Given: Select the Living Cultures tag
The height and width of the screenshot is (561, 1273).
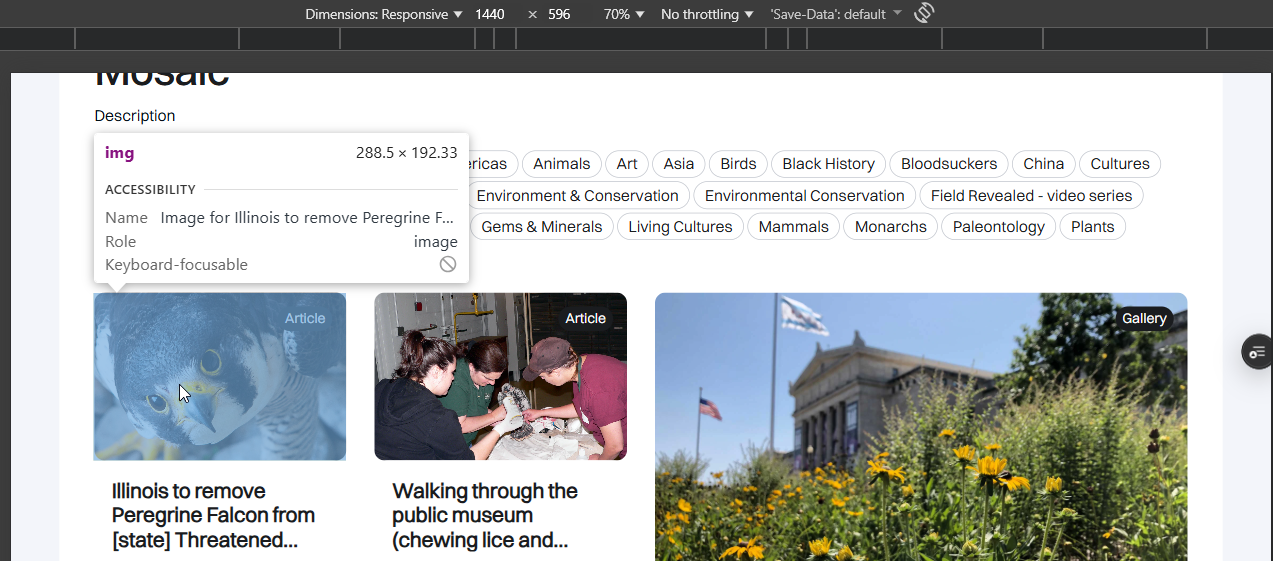Looking at the screenshot, I should coord(680,227).
